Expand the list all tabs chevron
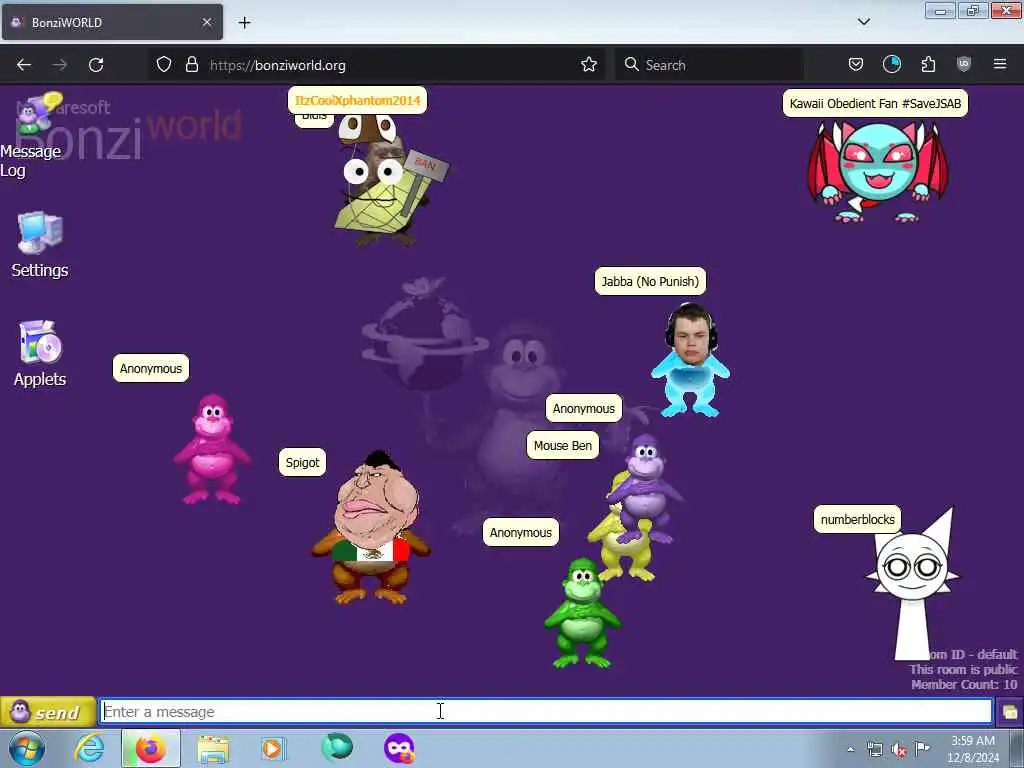The image size is (1024, 768). click(864, 22)
